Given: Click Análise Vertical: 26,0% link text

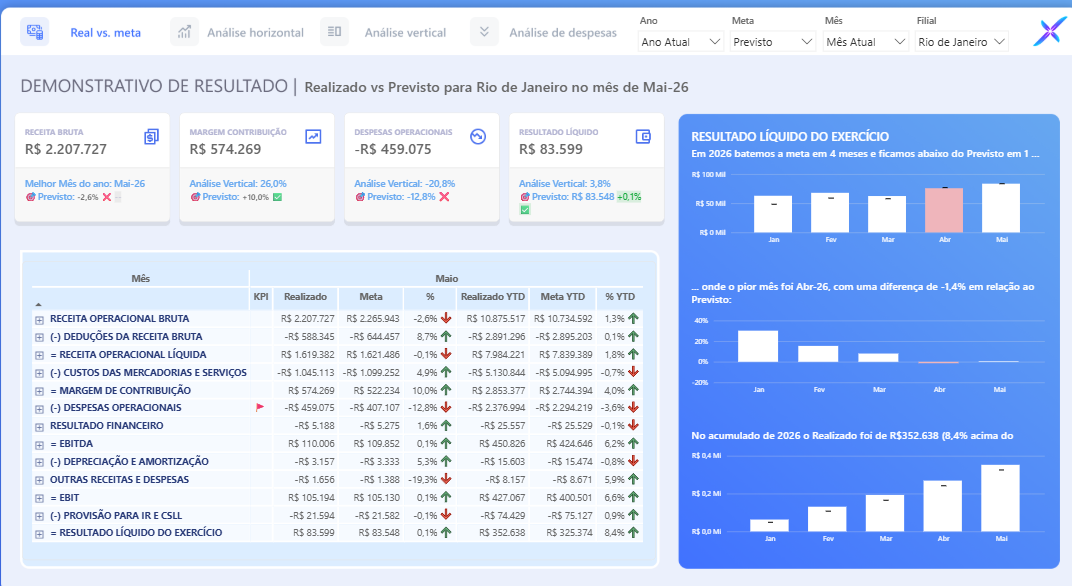Looking at the screenshot, I should 238,183.
